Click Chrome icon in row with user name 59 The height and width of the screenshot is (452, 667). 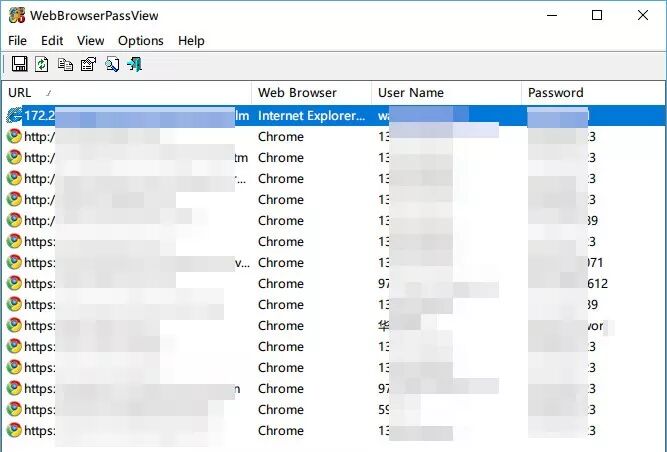coord(14,409)
